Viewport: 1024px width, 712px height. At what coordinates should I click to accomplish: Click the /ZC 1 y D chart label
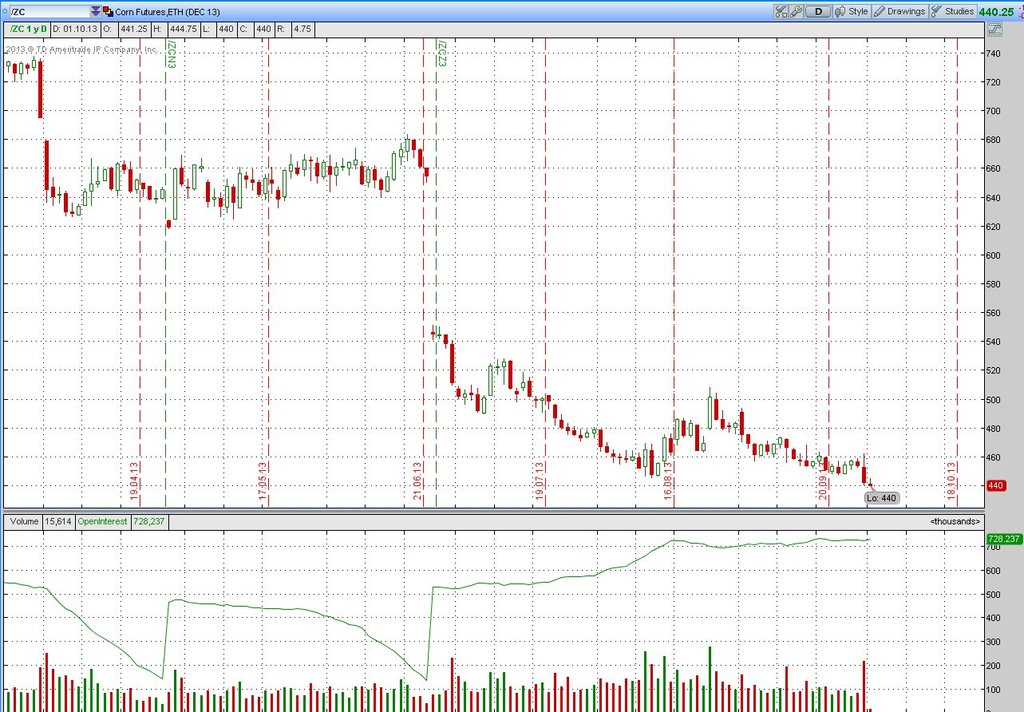28,29
